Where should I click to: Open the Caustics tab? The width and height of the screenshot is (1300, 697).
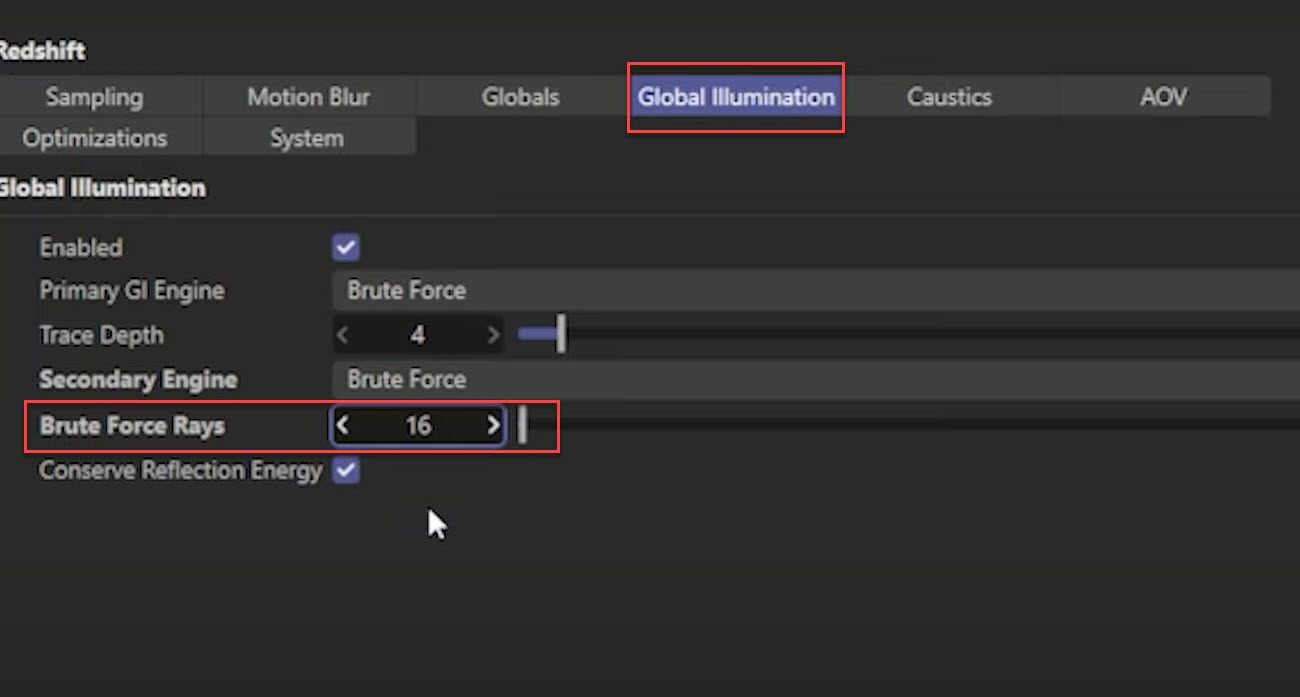[949, 97]
